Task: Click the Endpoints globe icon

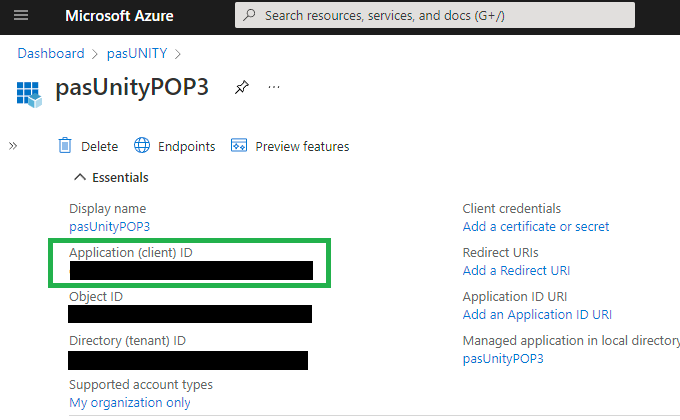Action: click(x=142, y=145)
